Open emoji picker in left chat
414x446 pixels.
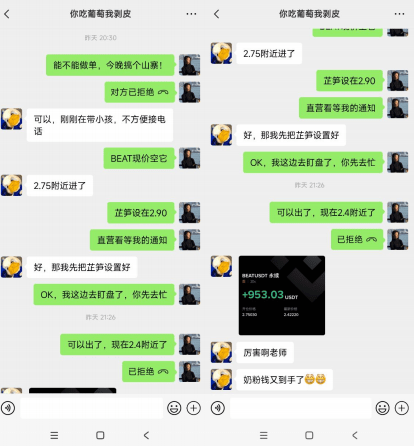click(x=174, y=408)
